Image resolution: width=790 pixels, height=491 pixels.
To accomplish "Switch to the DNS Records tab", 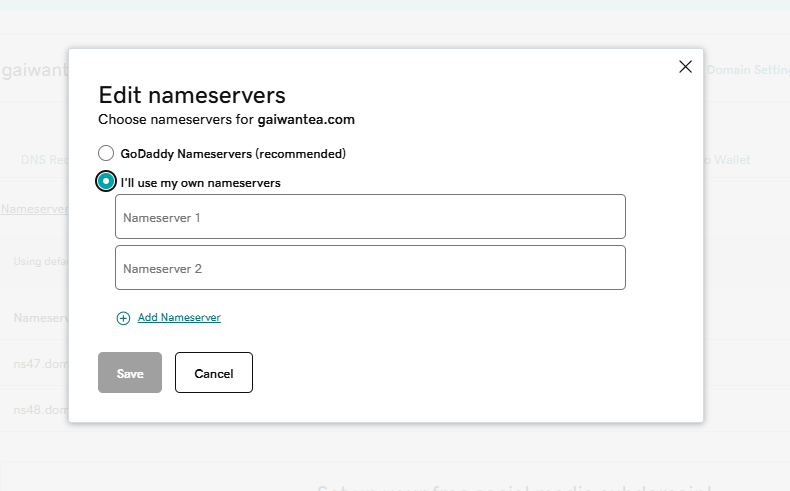I will pos(44,160).
